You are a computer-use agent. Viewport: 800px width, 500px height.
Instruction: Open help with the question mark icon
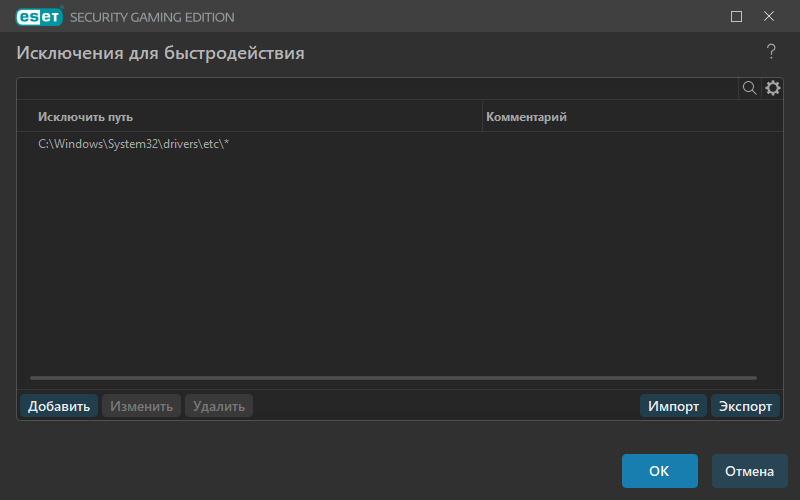[x=771, y=52]
